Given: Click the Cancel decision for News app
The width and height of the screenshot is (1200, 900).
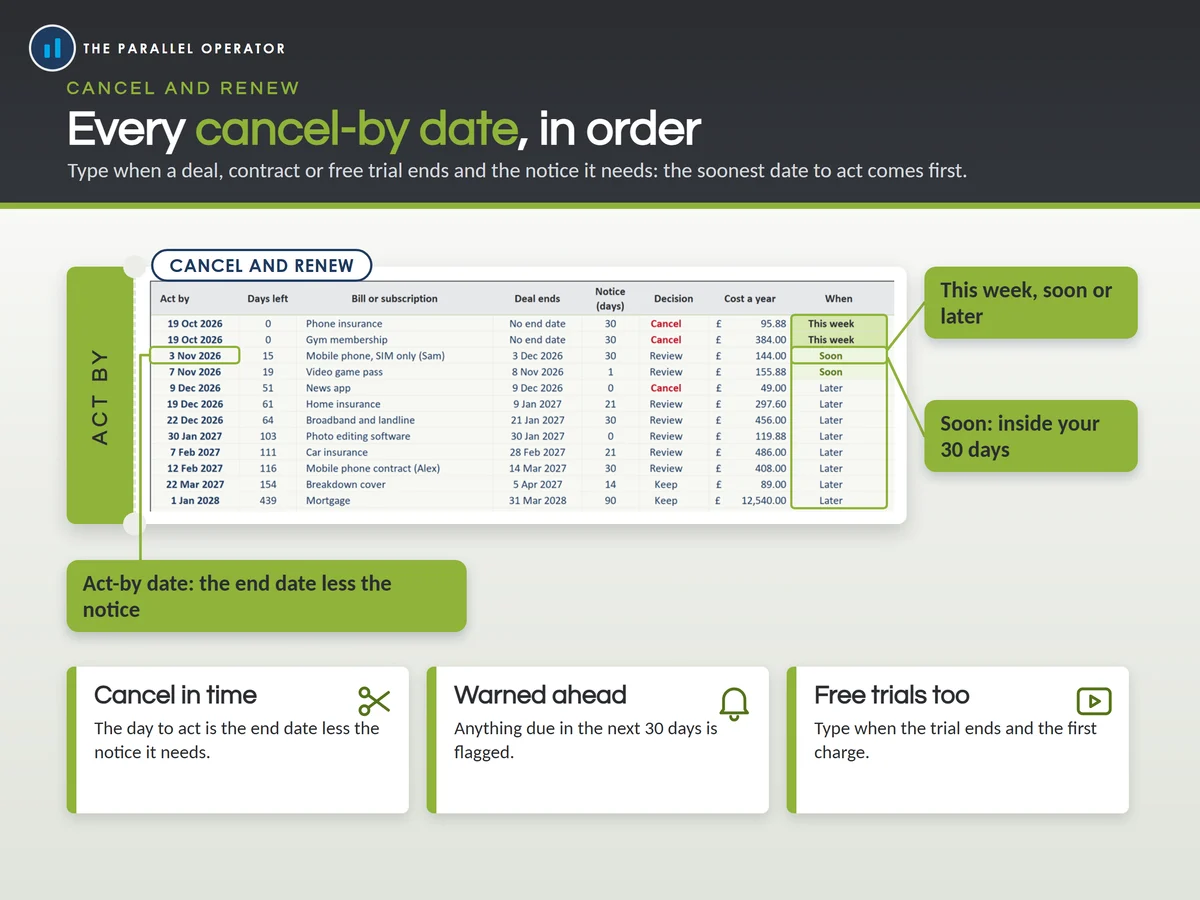Looking at the screenshot, I should click(x=666, y=388).
